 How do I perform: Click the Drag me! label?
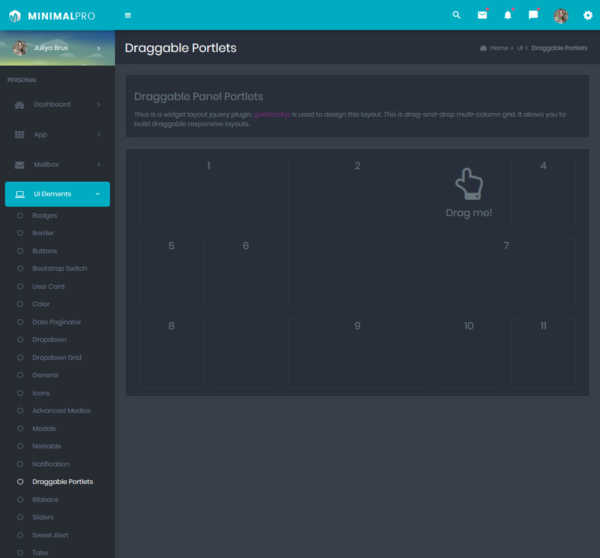[x=469, y=213]
